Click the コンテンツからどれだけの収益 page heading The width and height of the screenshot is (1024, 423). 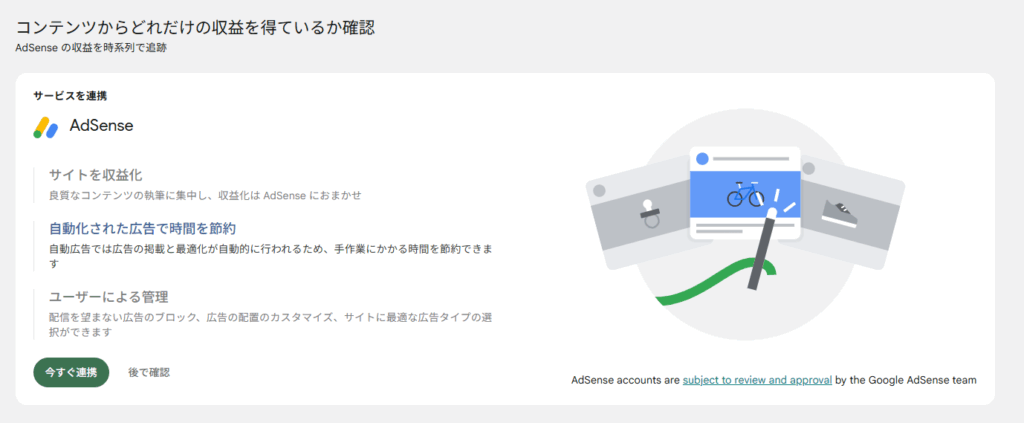[x=195, y=26]
